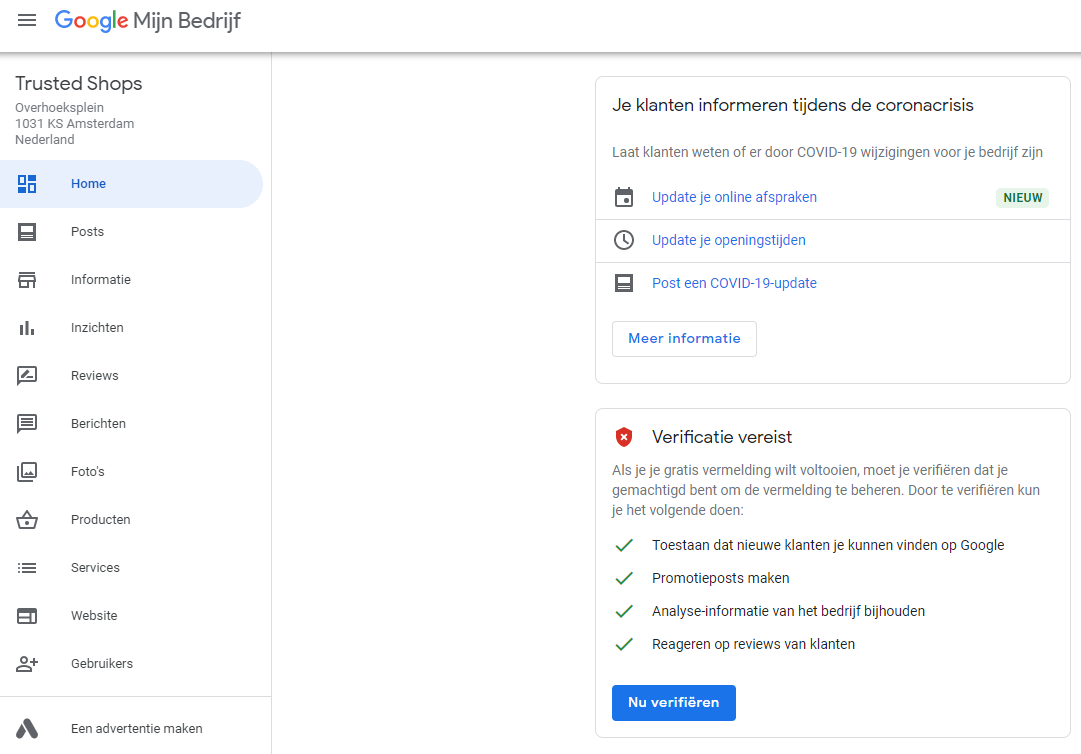Viewport: 1081px width, 754px height.
Task: Click the NIEUW badge
Action: (x=1022, y=198)
